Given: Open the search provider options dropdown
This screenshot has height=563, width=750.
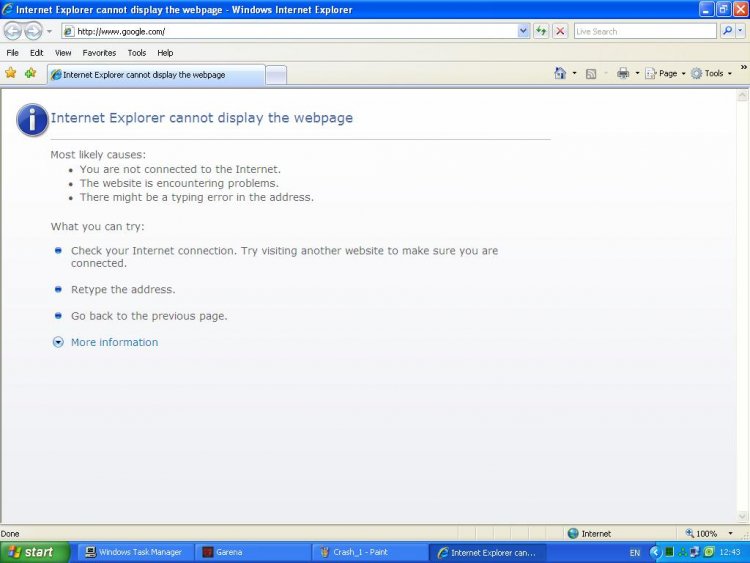Looking at the screenshot, I should tap(740, 32).
